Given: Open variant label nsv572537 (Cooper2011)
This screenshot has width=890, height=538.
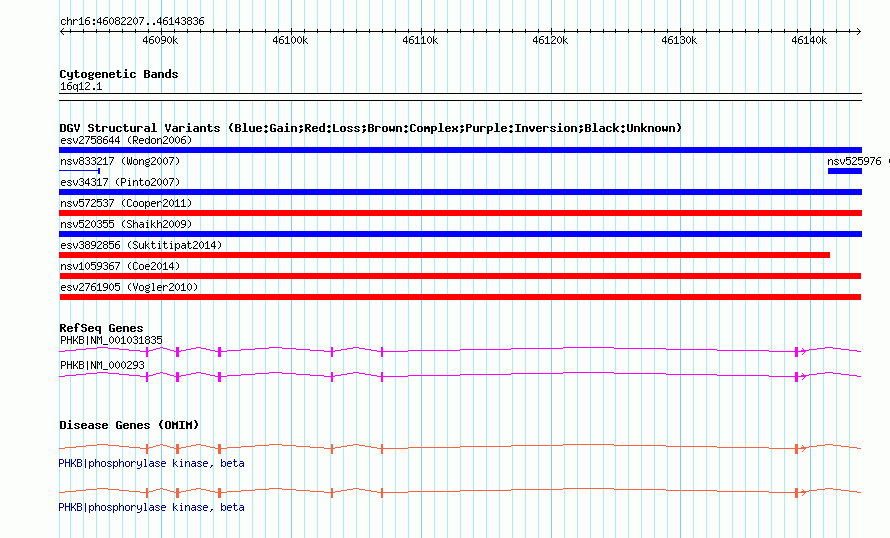Looking at the screenshot, I should click(126, 203).
